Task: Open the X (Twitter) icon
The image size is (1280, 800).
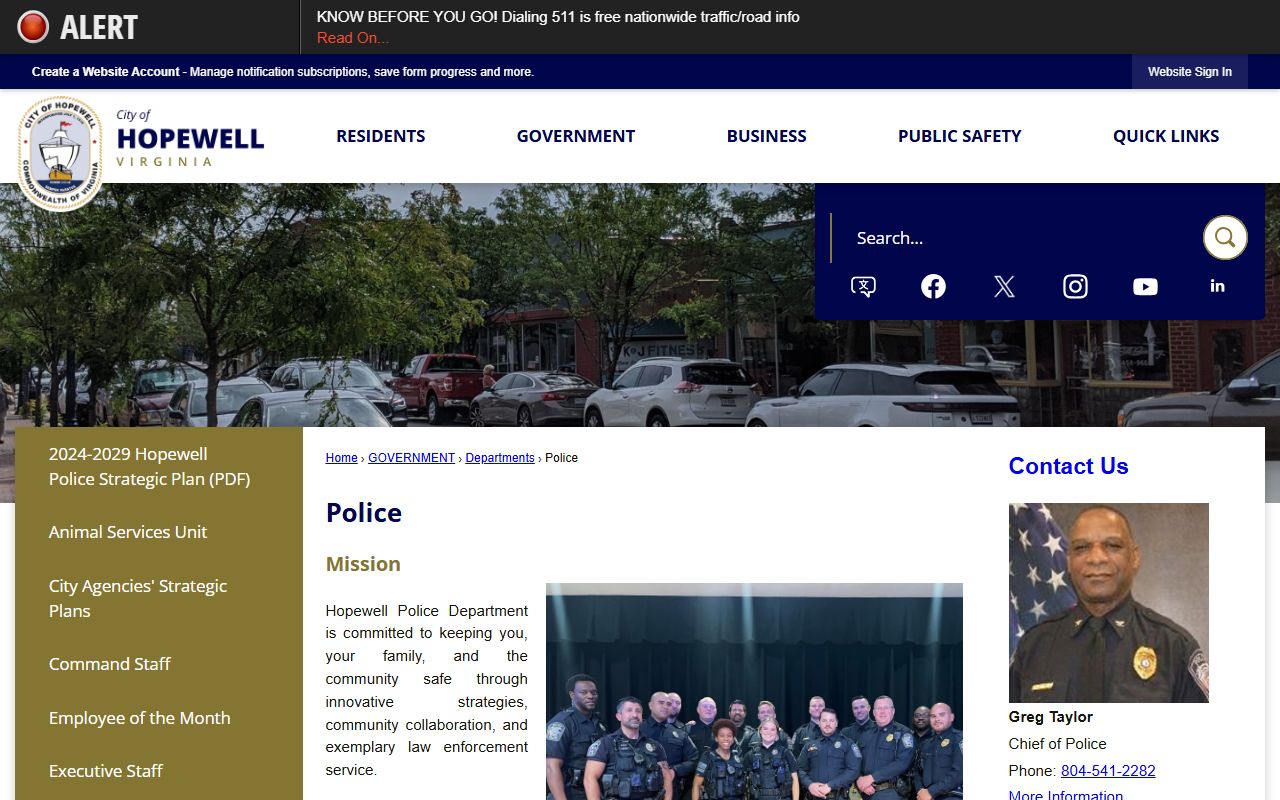Action: (x=1004, y=287)
